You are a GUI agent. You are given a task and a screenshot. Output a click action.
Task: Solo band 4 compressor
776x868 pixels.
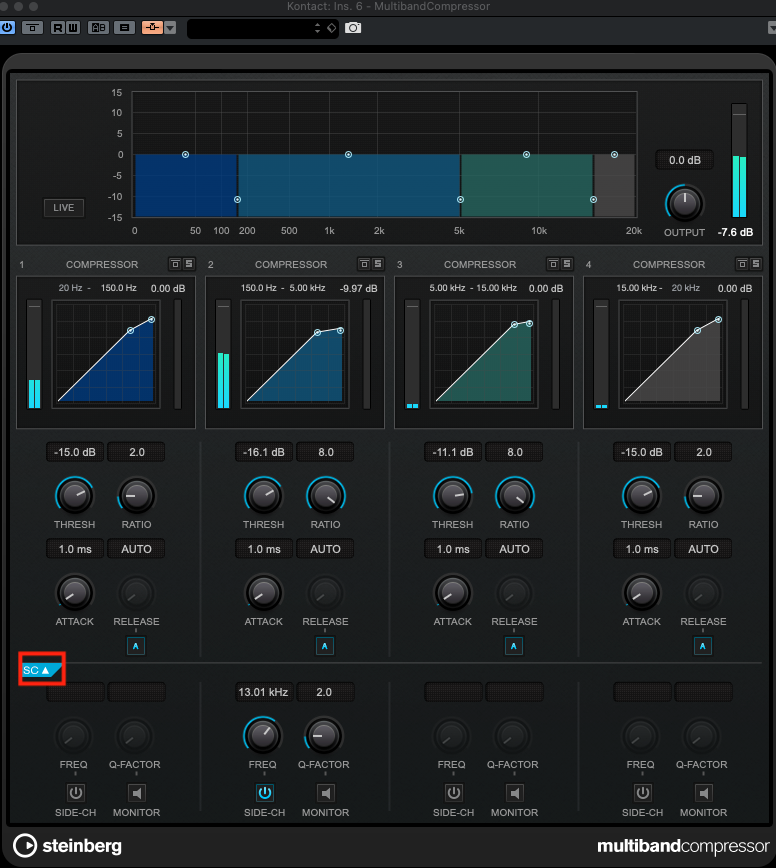click(756, 264)
